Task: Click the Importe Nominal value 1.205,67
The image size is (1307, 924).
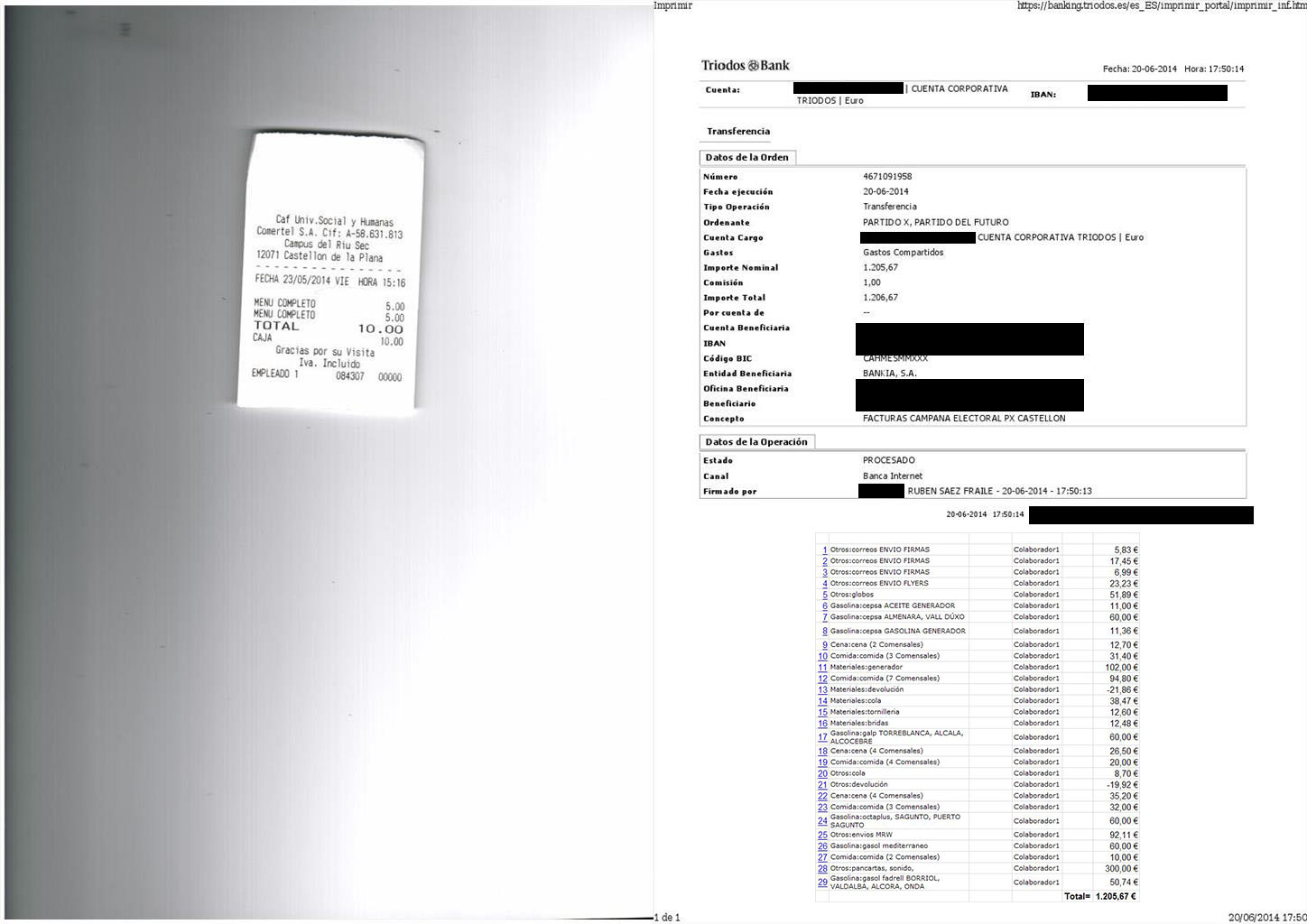Action: [880, 268]
